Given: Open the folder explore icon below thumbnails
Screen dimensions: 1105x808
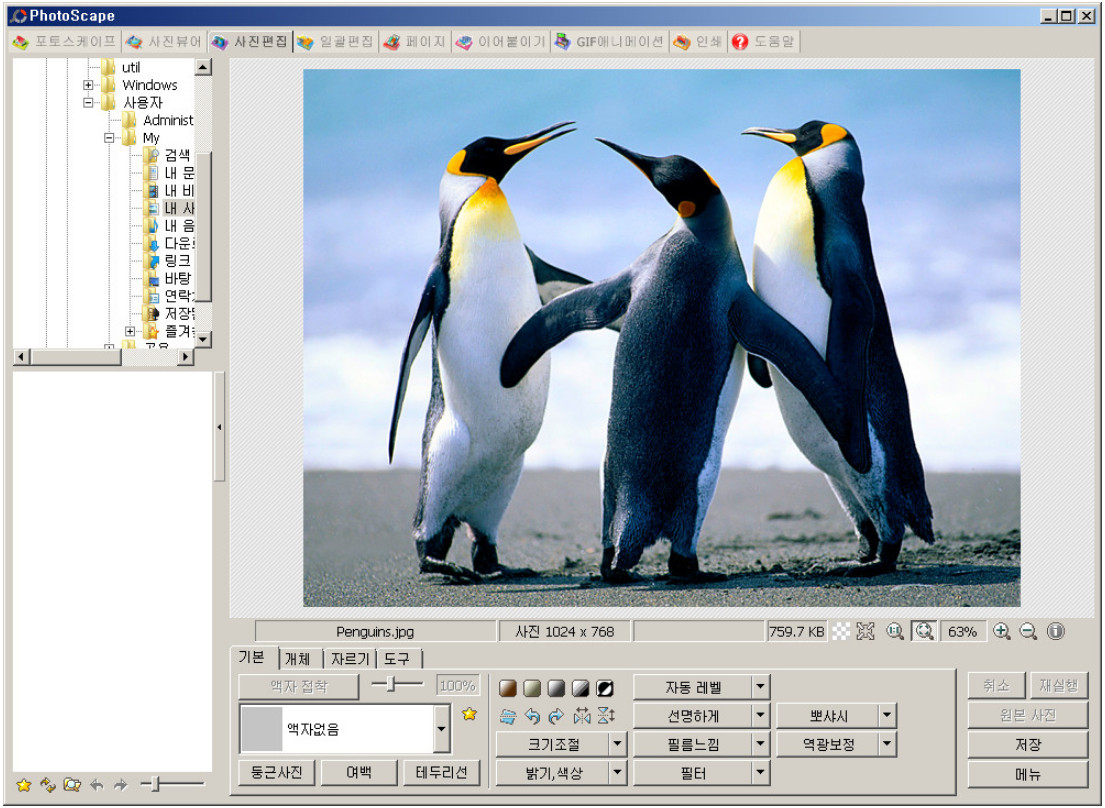Looking at the screenshot, I should click(x=72, y=785).
